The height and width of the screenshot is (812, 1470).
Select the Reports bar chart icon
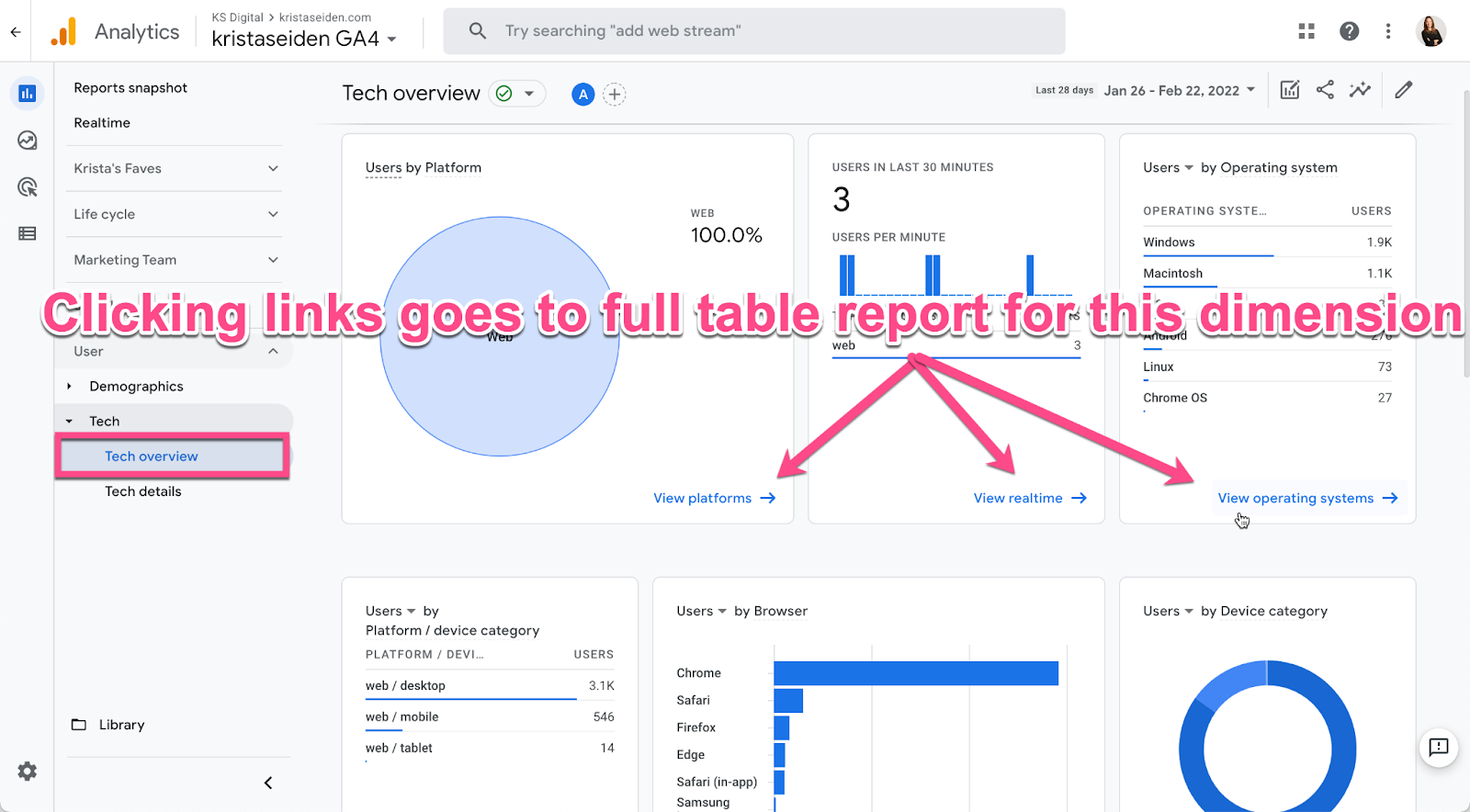pyautogui.click(x=28, y=93)
